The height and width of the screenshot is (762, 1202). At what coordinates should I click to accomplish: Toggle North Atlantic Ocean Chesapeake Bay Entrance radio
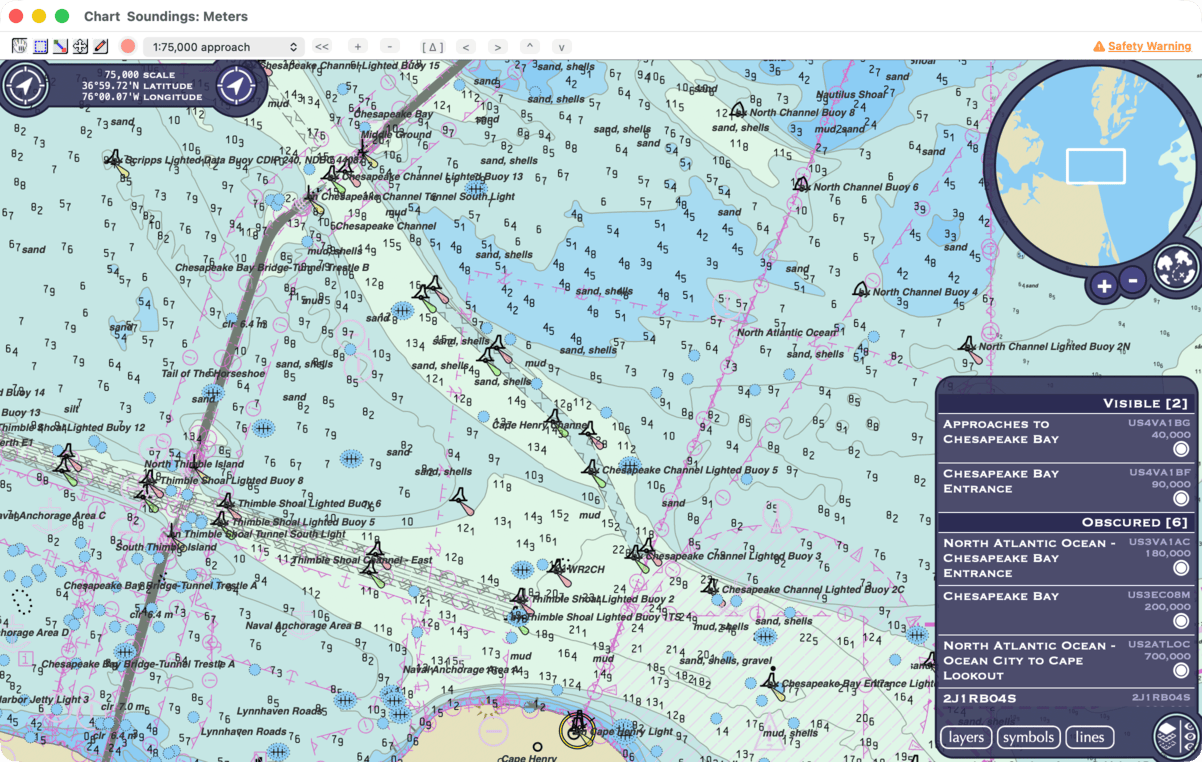[1181, 568]
